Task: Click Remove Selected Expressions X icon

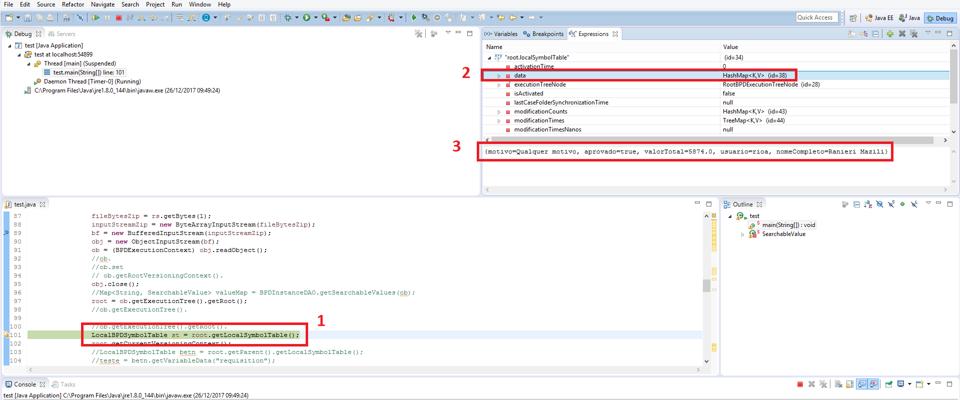Action: 902,34
